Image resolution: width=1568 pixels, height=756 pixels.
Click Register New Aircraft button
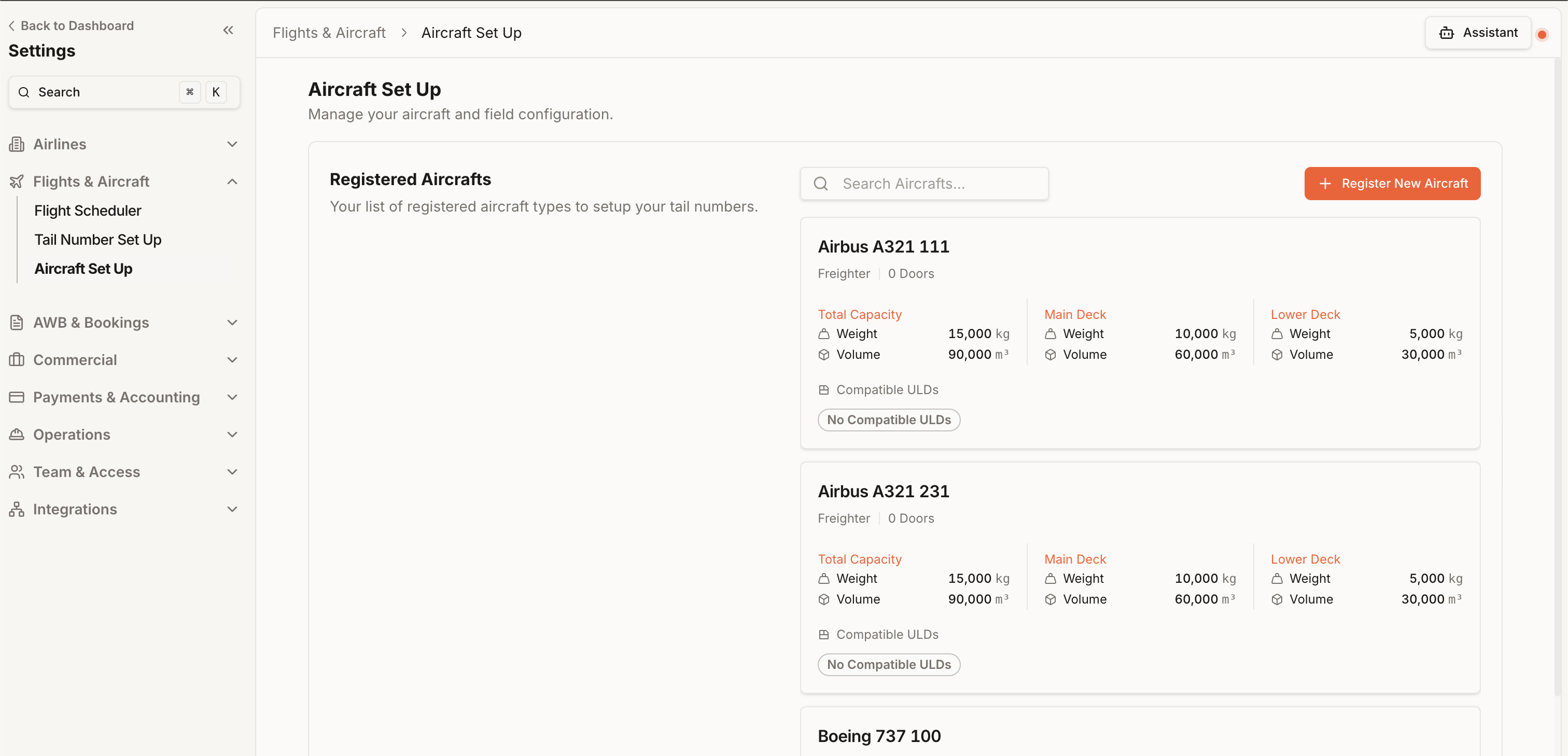point(1392,183)
